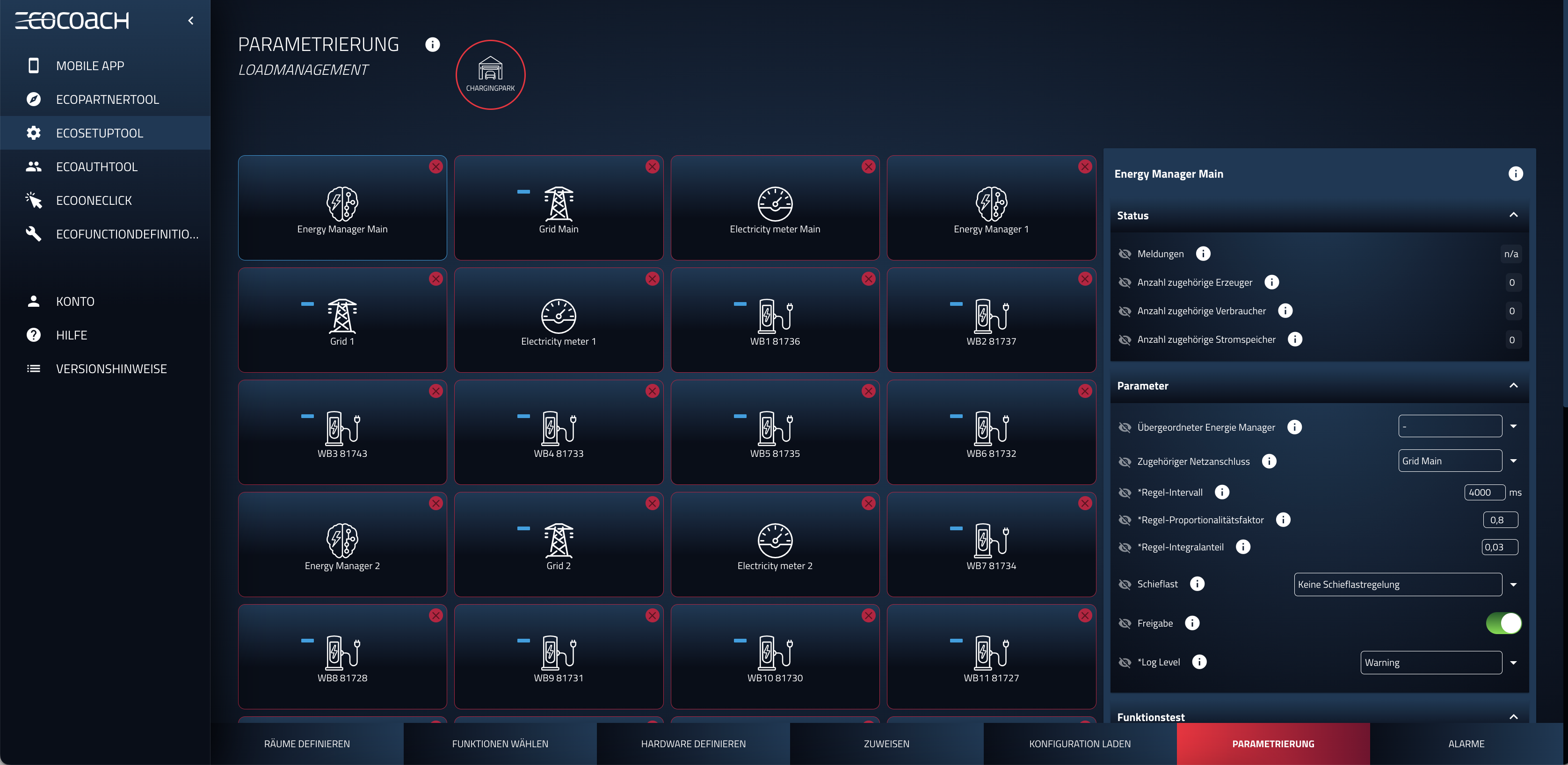The image size is (1568, 765).
Task: Click the Regel-Integralanteil value field
Action: tap(1499, 547)
